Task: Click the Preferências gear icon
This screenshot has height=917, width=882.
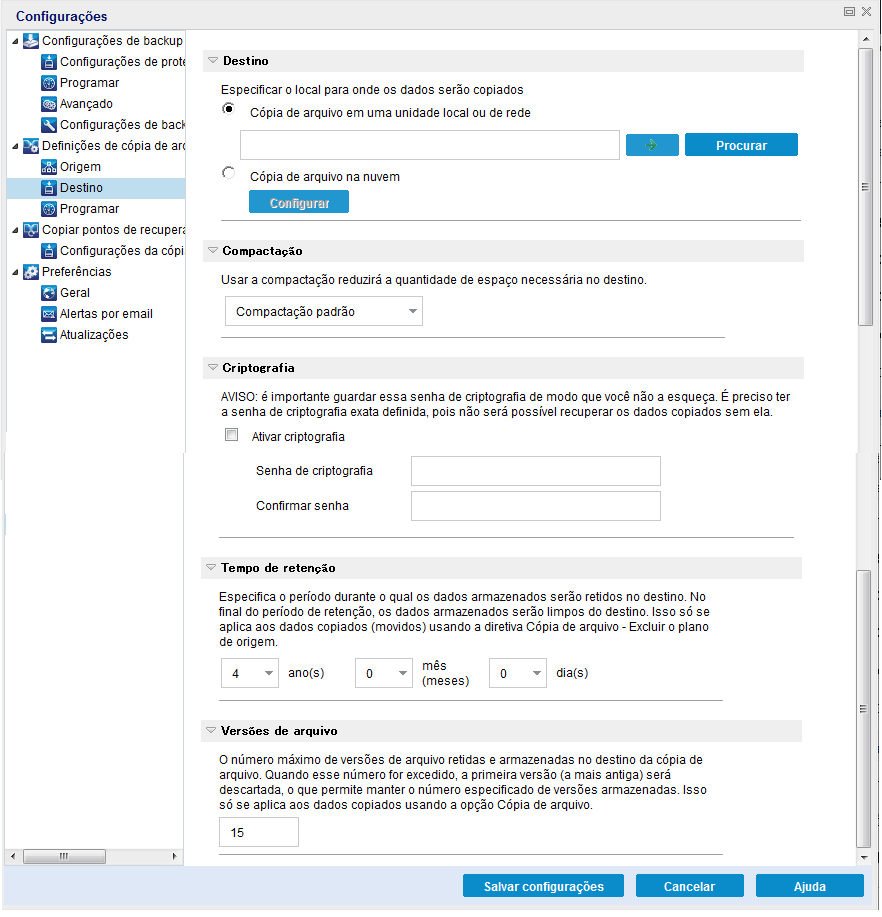Action: (x=30, y=273)
